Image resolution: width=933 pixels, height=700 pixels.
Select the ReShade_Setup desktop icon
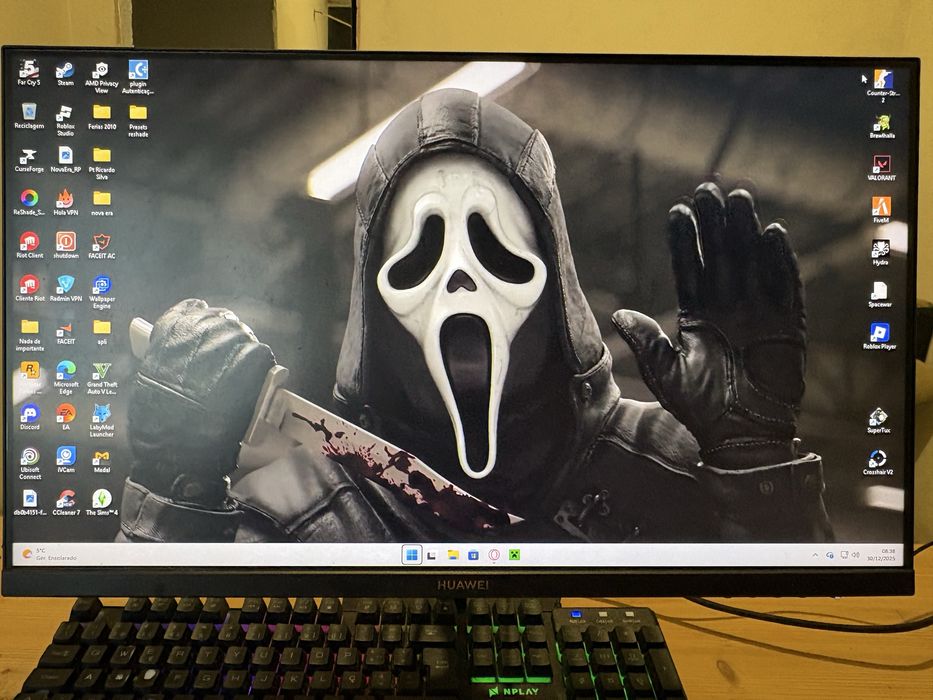tap(29, 203)
